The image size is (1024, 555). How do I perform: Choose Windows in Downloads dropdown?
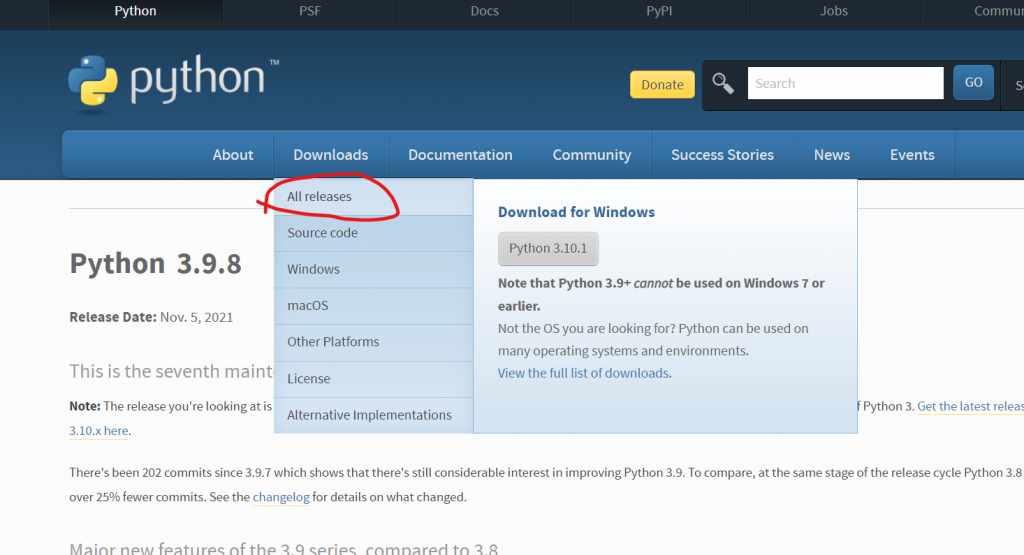(373, 269)
